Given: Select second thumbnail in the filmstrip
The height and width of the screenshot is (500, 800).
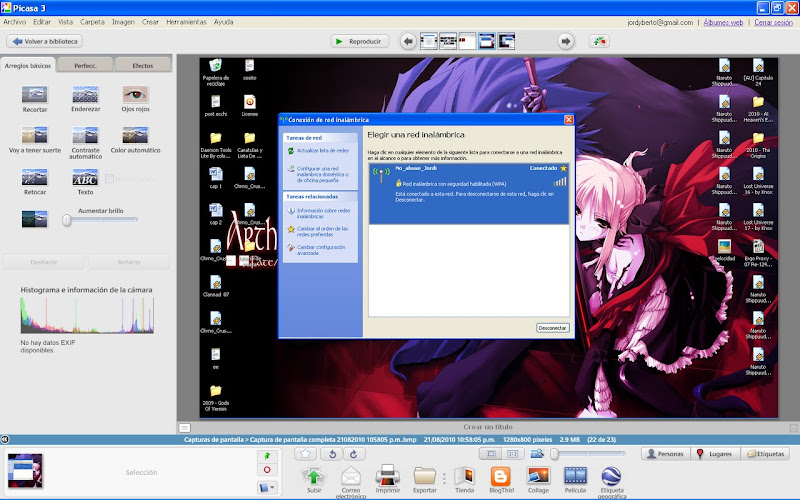Looking at the screenshot, I should click(448, 41).
